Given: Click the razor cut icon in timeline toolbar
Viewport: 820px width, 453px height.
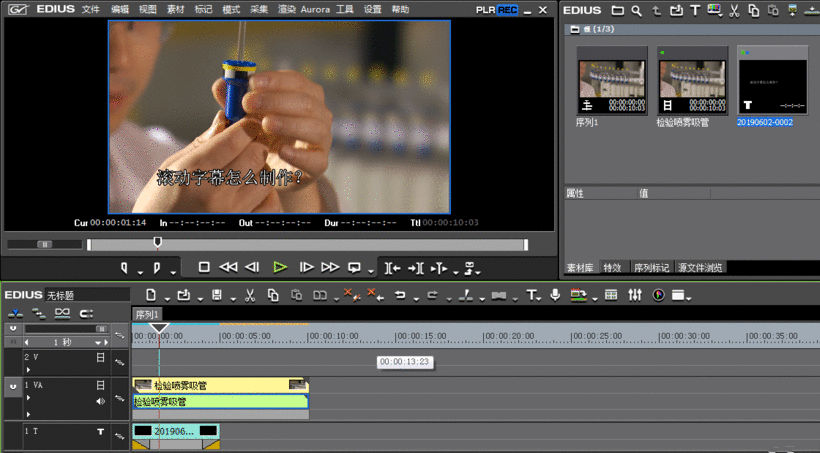Looking at the screenshot, I should coord(465,295).
